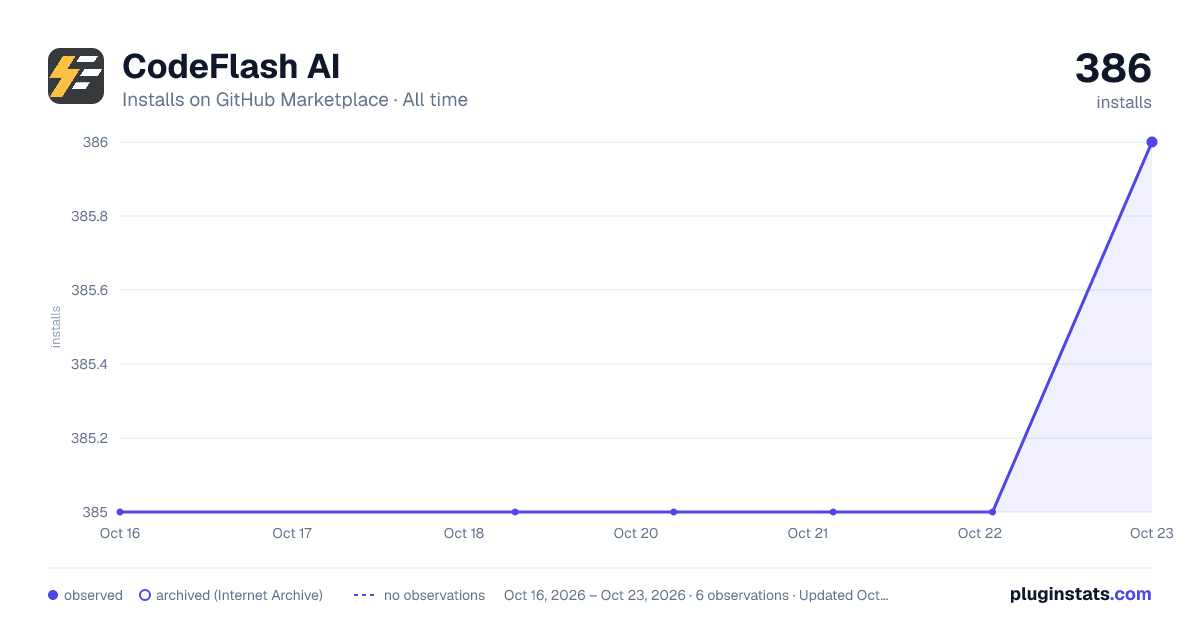The height and width of the screenshot is (630, 1200).
Task: Click the x-axis label Oct 20
Action: [x=636, y=533]
